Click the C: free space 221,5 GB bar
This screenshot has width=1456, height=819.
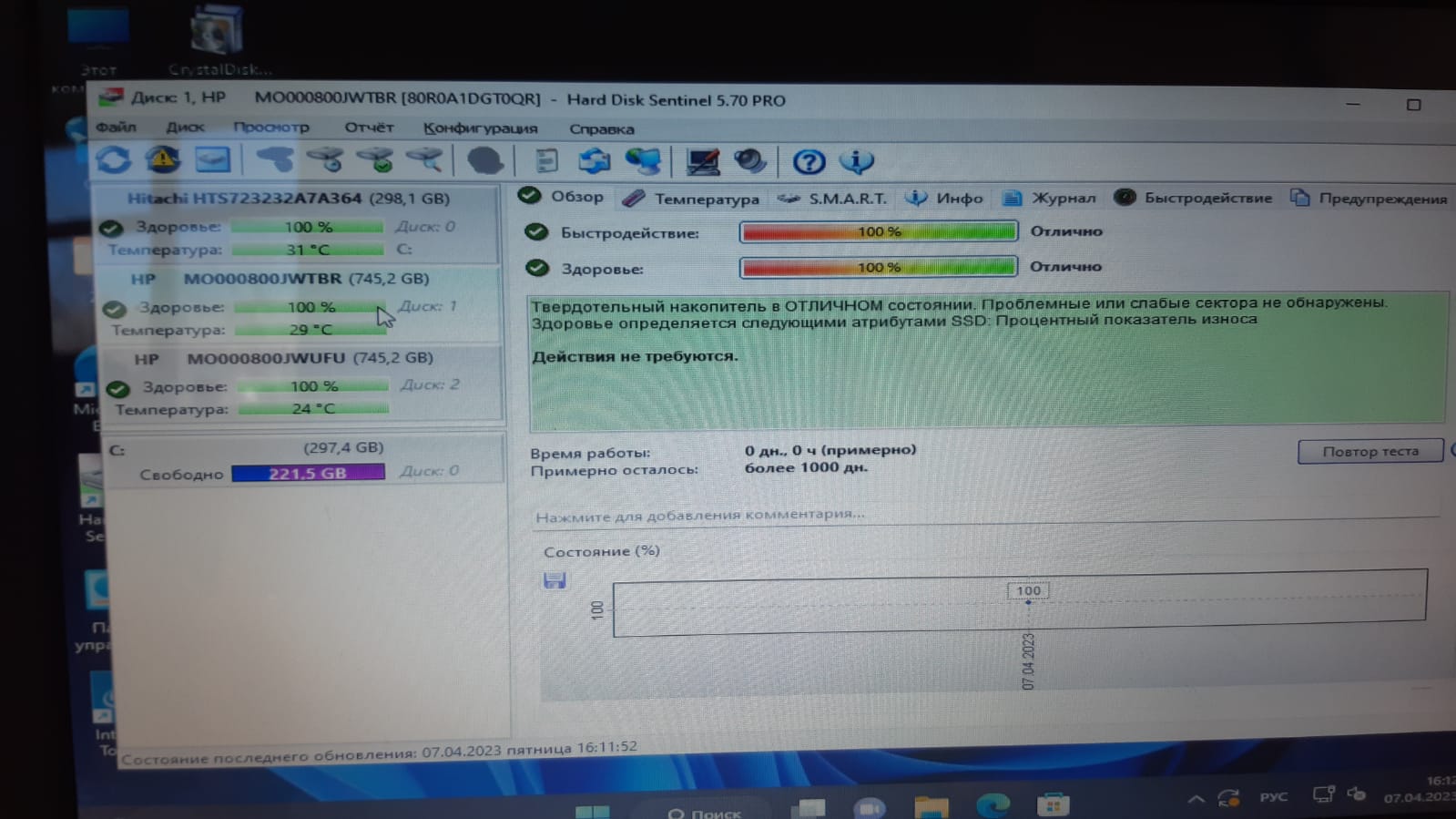308,473
